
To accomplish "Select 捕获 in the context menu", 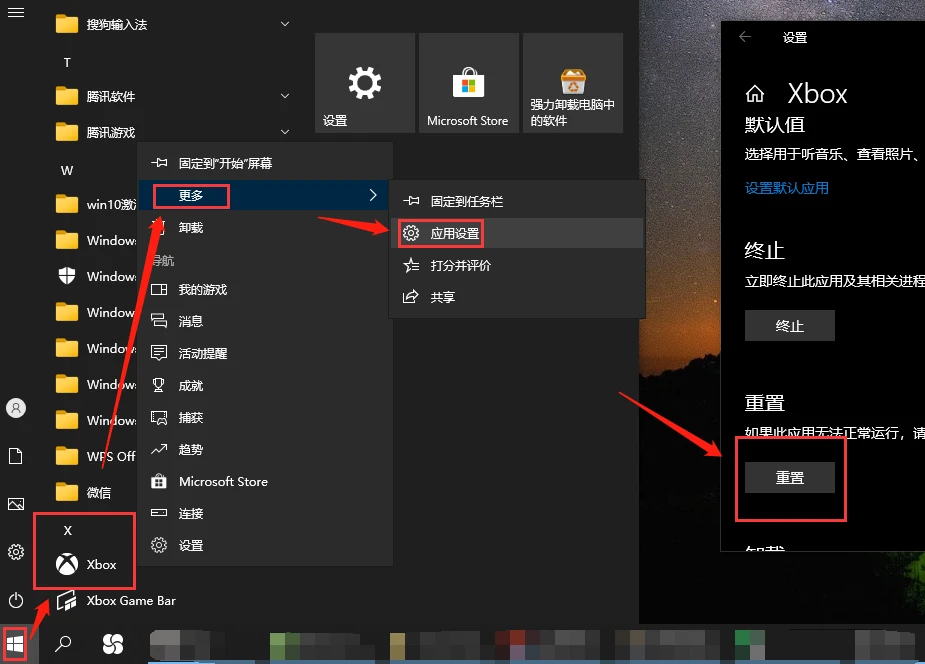I will 265,418.
